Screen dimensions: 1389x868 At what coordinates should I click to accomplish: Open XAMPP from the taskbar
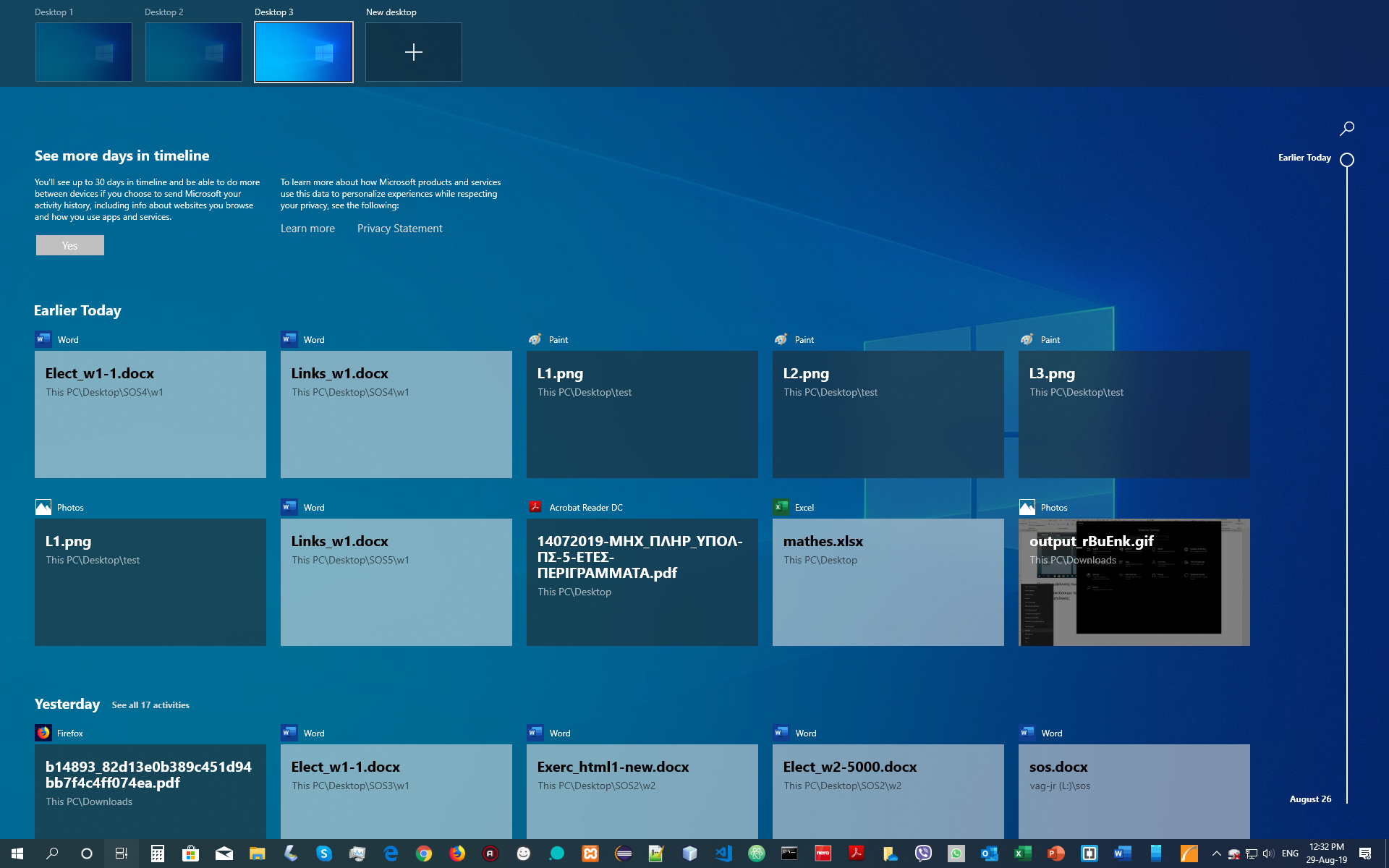(x=590, y=854)
